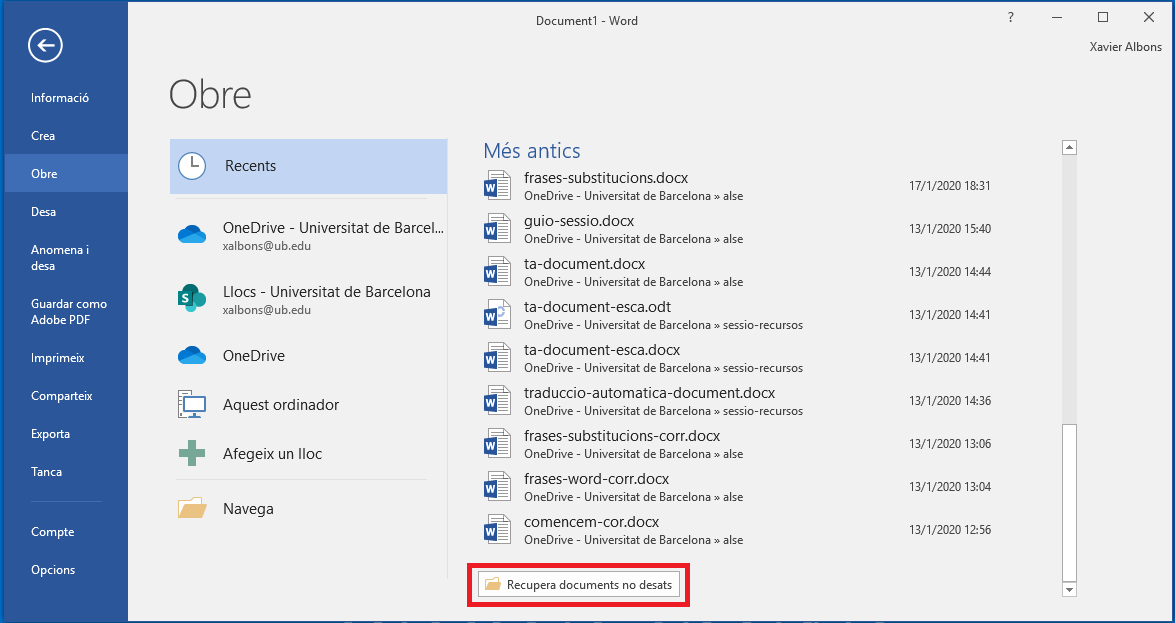Open traduccio-automatica-document.docx from the list

(649, 393)
